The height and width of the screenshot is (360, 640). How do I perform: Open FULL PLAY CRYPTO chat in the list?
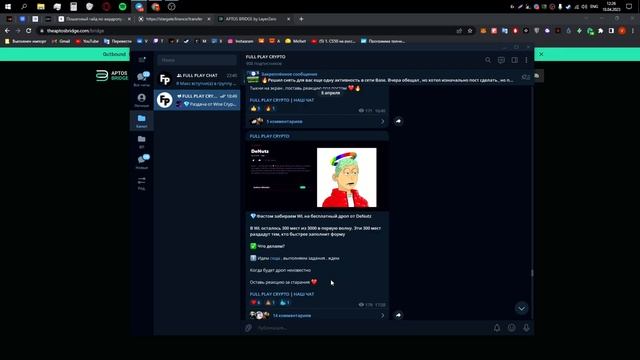point(197,100)
